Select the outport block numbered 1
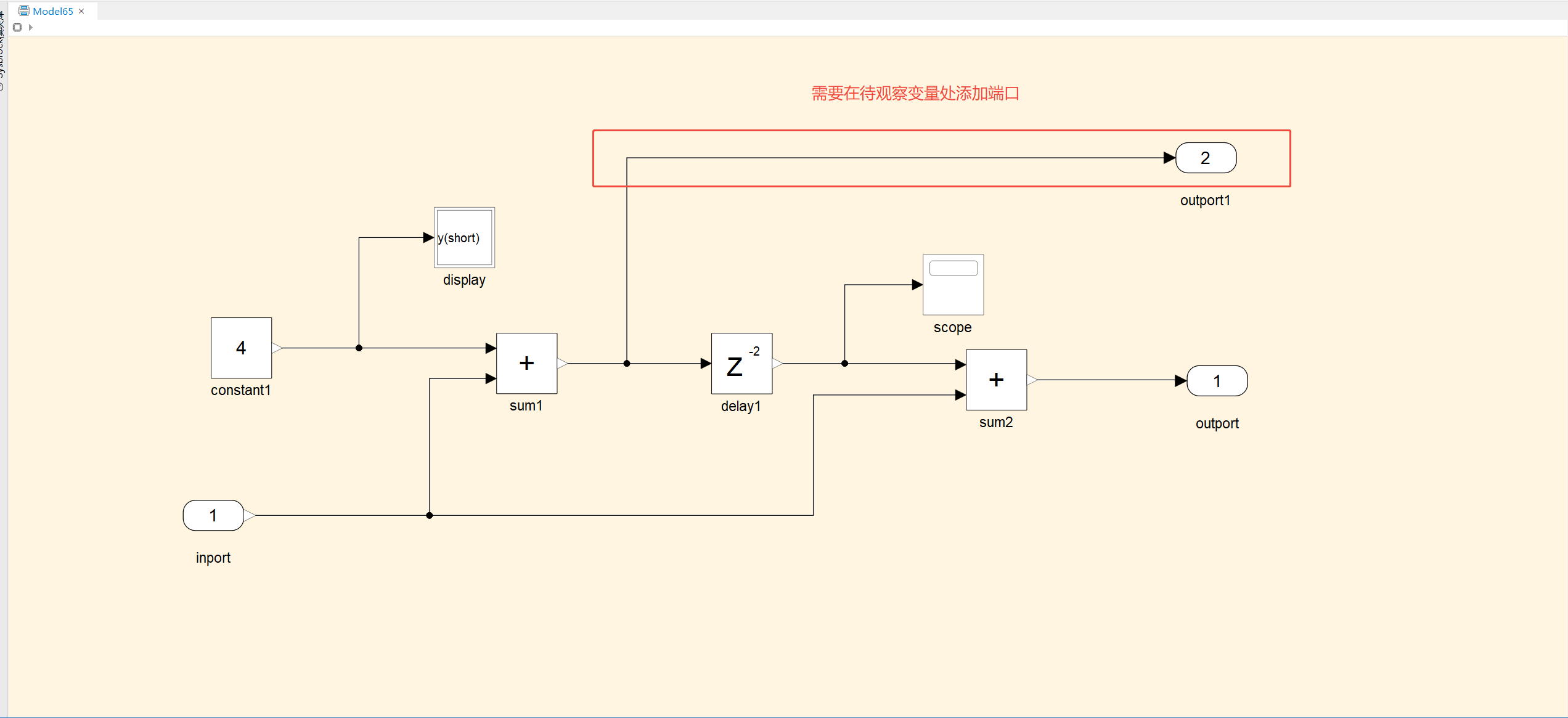The height and width of the screenshot is (718, 1568). click(1217, 381)
